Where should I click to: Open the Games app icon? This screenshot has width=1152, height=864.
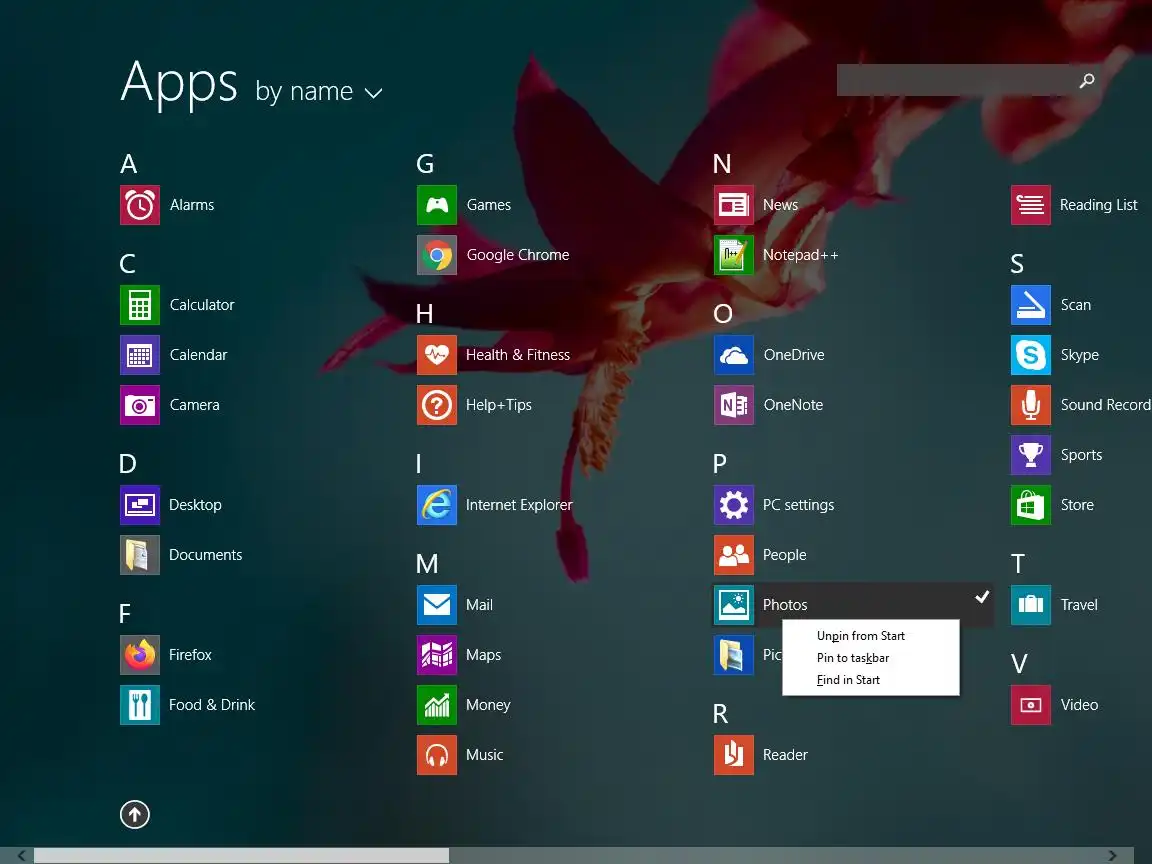click(x=436, y=205)
